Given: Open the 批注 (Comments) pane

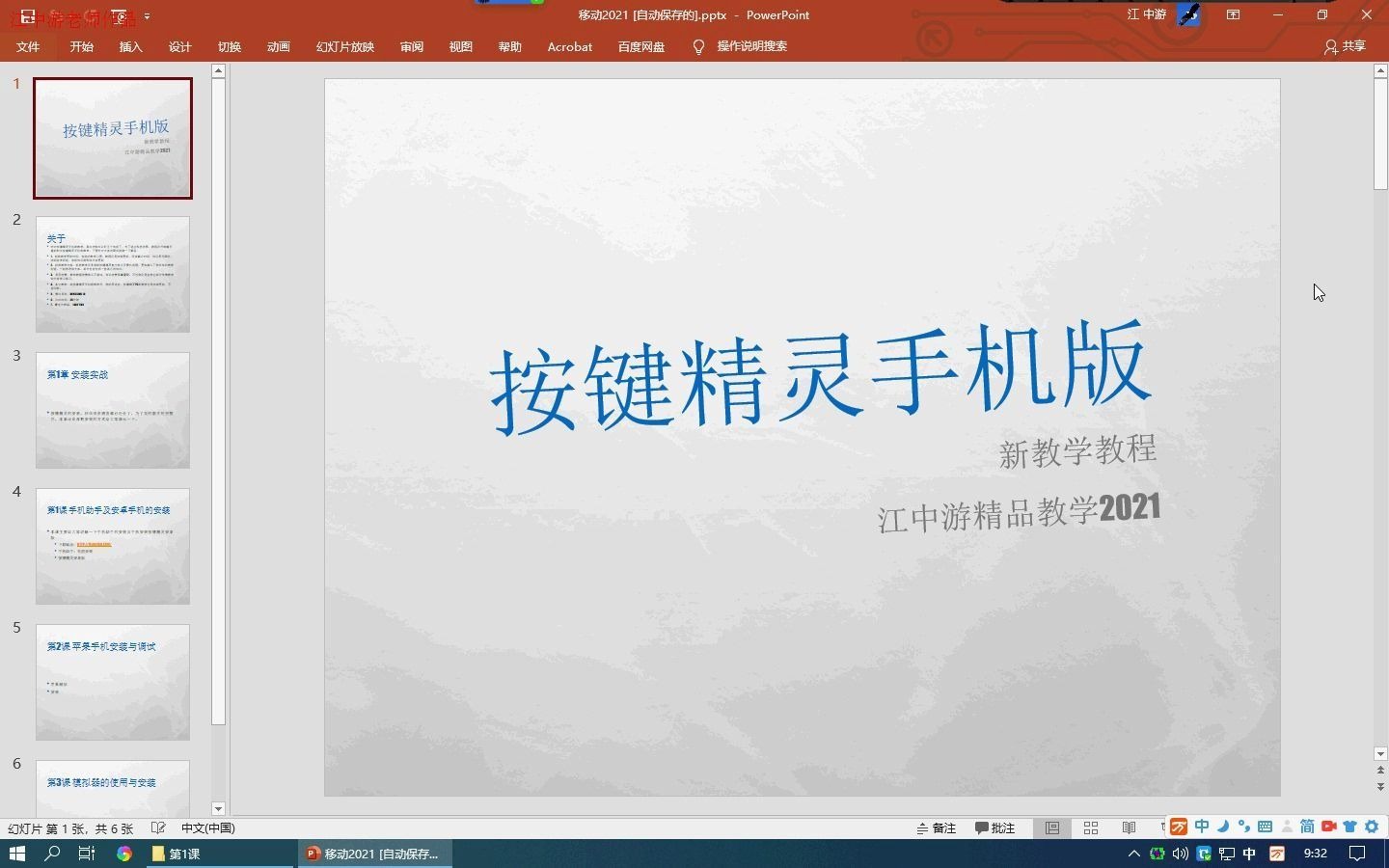Looking at the screenshot, I should [995, 827].
